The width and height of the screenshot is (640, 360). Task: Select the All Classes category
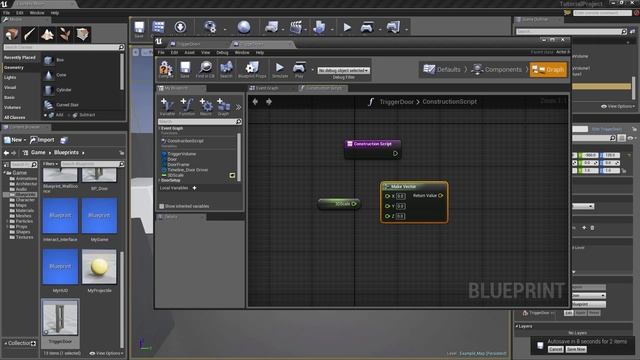tap(15, 118)
